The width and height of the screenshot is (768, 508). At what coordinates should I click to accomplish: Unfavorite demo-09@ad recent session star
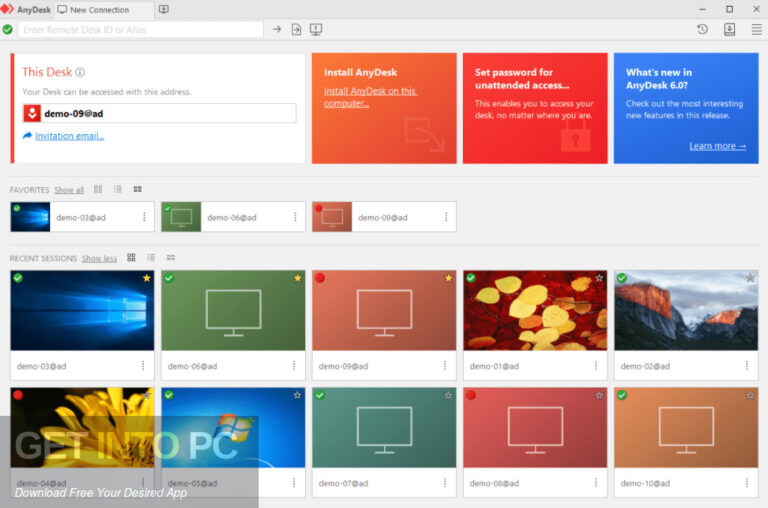448,278
